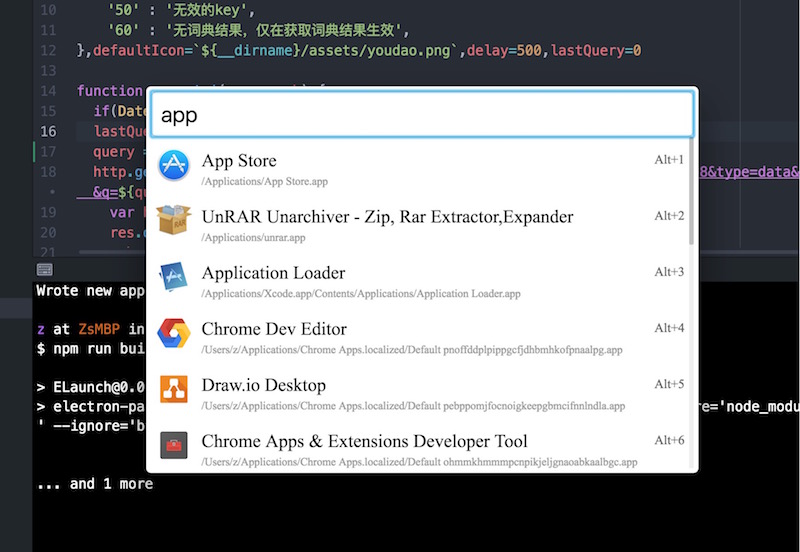The image size is (800, 552).
Task: Select the 'Application Loader' result title
Action: tap(273, 273)
